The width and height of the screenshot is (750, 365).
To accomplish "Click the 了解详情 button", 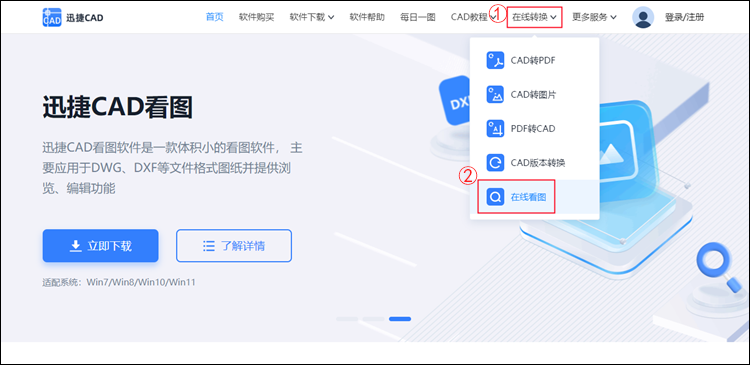I will (x=234, y=246).
